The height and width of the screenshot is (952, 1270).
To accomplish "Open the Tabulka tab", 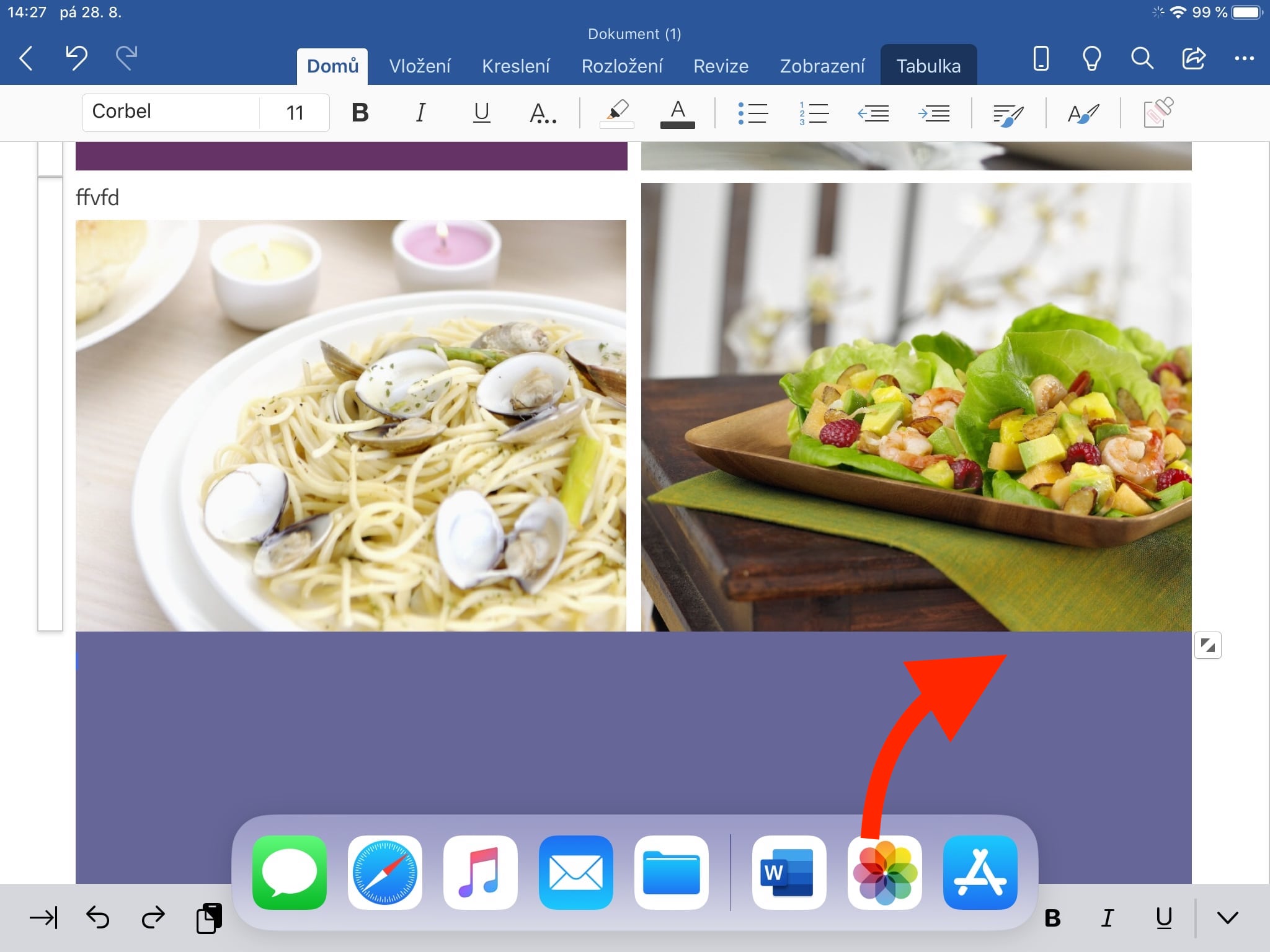I will [928, 66].
